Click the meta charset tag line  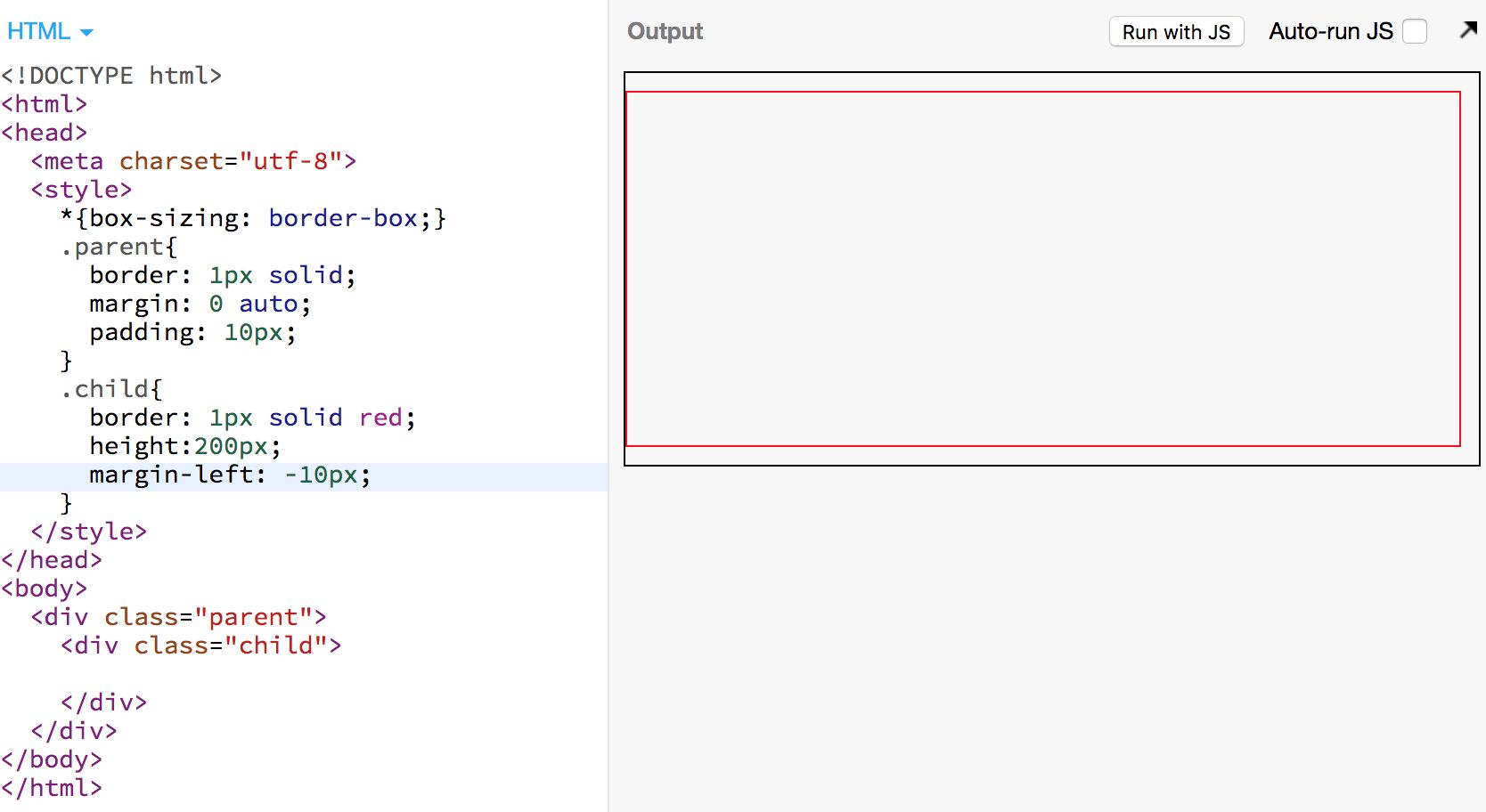(193, 161)
